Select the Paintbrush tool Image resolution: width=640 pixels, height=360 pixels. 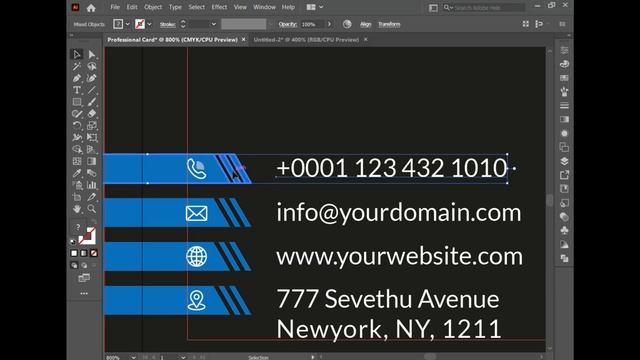[x=92, y=102]
